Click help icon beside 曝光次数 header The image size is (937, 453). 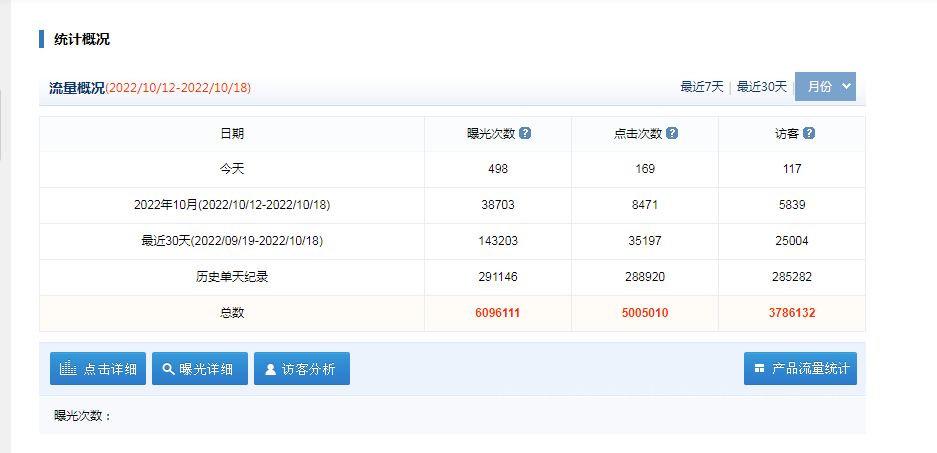[x=525, y=133]
